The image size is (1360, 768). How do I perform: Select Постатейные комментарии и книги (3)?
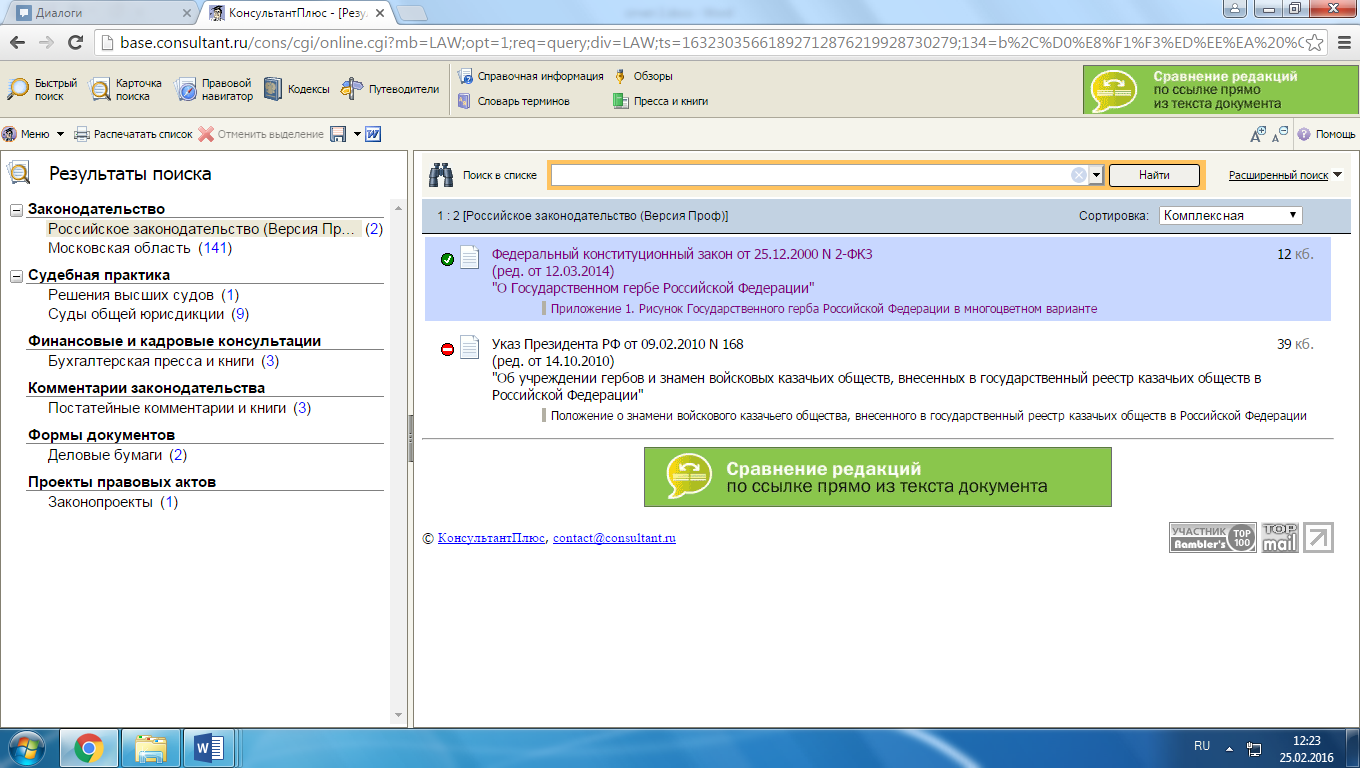click(x=180, y=408)
